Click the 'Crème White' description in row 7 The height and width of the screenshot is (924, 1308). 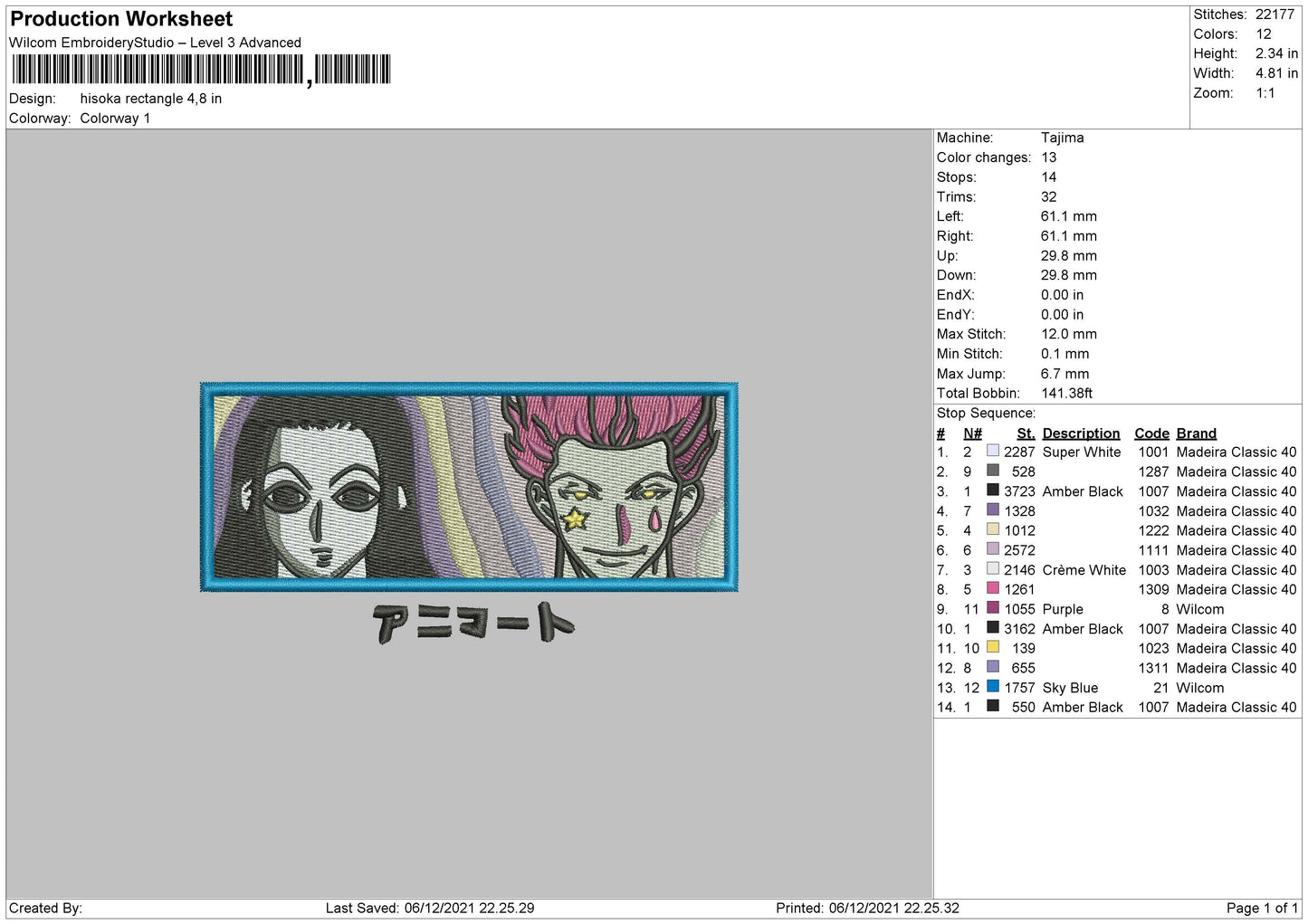(1084, 569)
